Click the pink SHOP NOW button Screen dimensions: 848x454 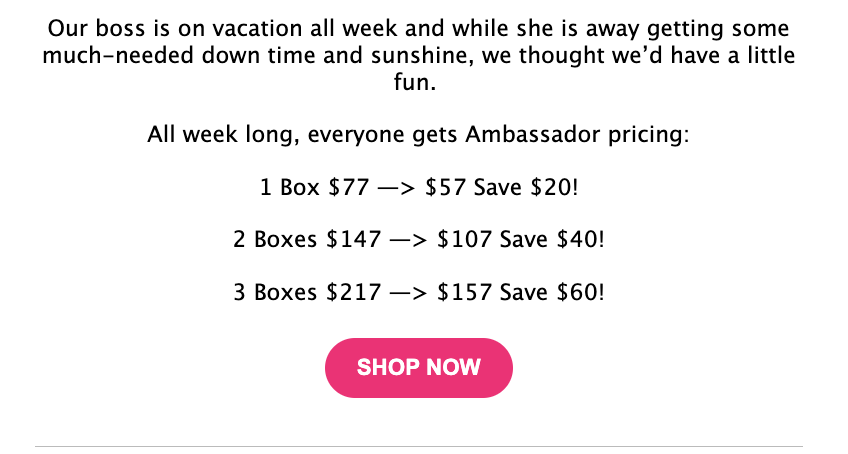pyautogui.click(x=419, y=368)
